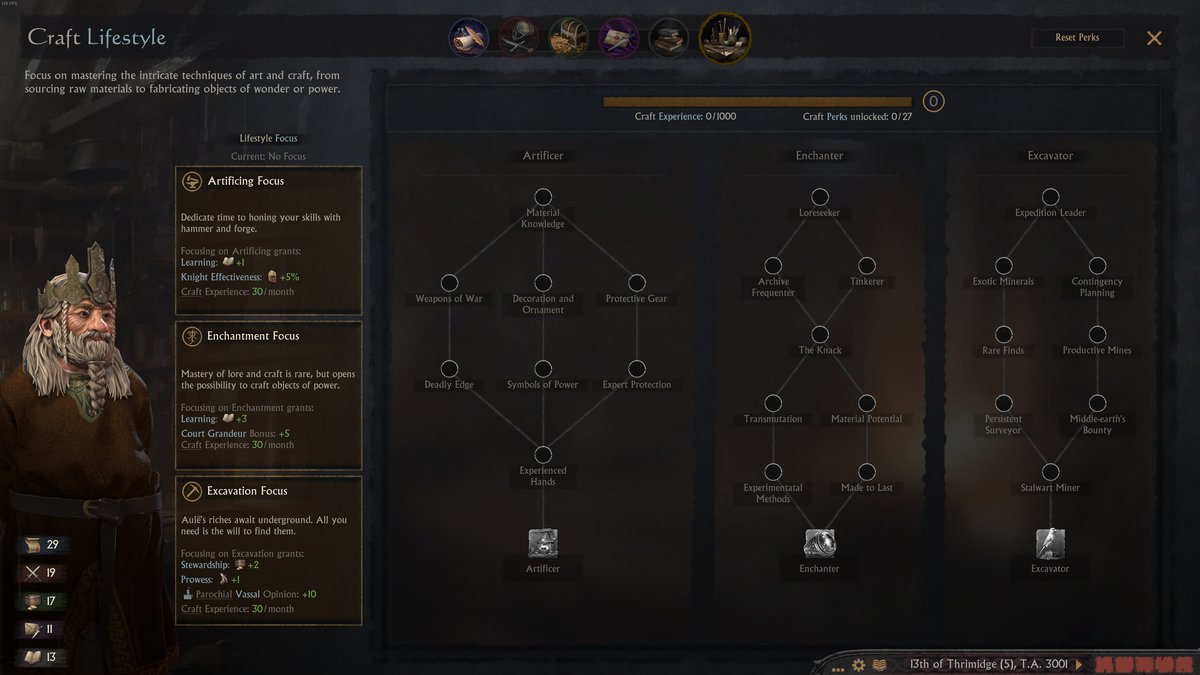1200x675 pixels.
Task: Click the Craft Experience progress bar
Action: [757, 101]
